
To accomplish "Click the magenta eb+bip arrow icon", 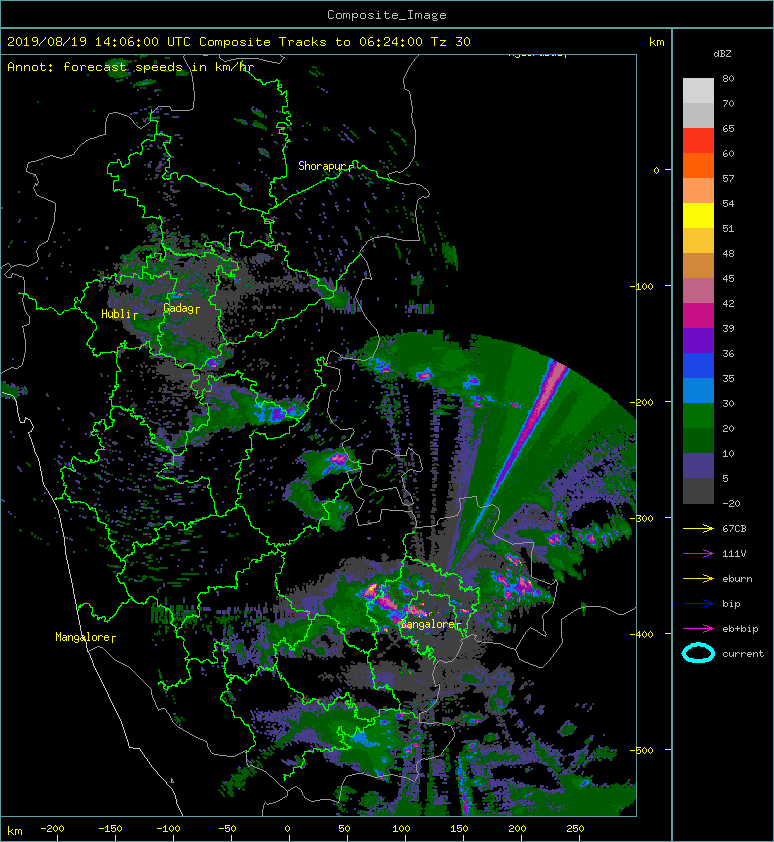I will pyautogui.click(x=698, y=629).
